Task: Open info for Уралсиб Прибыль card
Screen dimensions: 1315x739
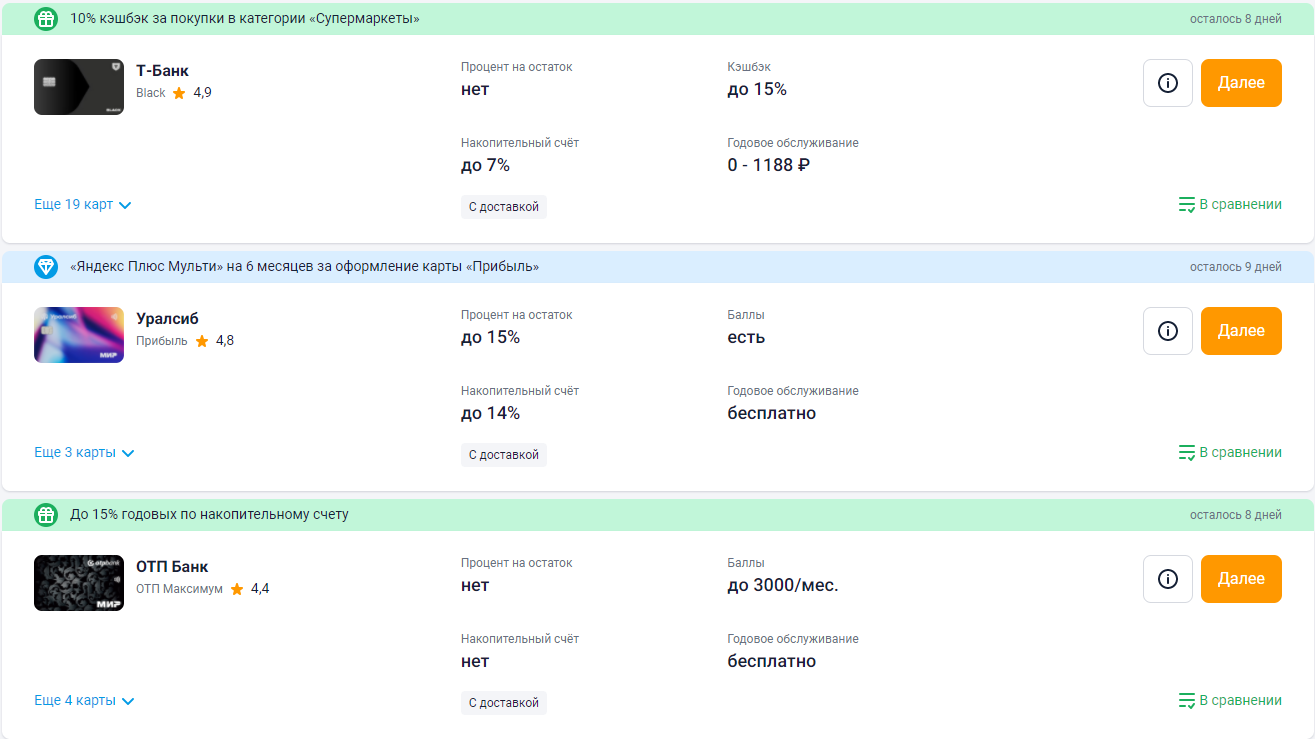Action: (1168, 331)
